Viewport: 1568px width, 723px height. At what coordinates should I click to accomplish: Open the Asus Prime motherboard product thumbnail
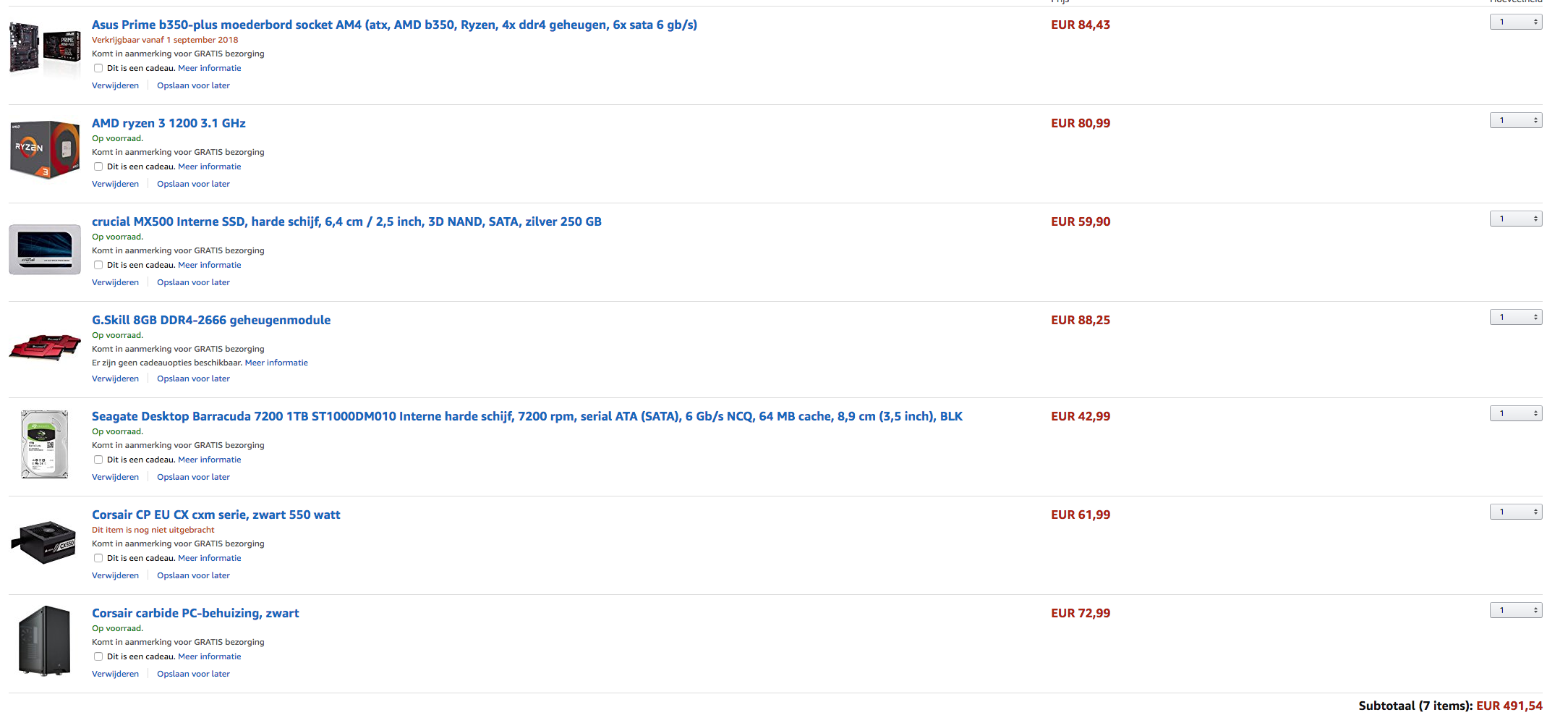[45, 48]
